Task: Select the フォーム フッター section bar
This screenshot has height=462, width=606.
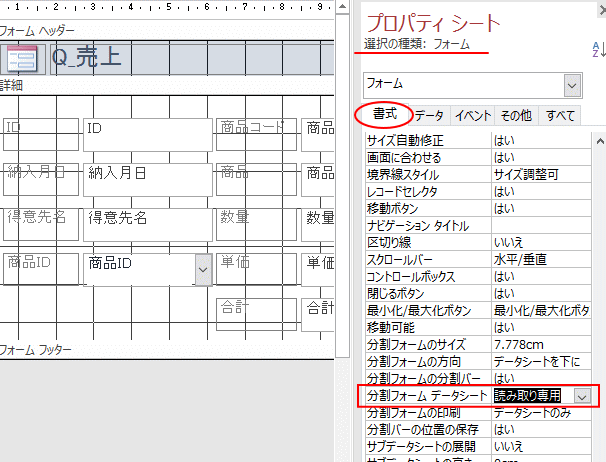Action: click(167, 350)
